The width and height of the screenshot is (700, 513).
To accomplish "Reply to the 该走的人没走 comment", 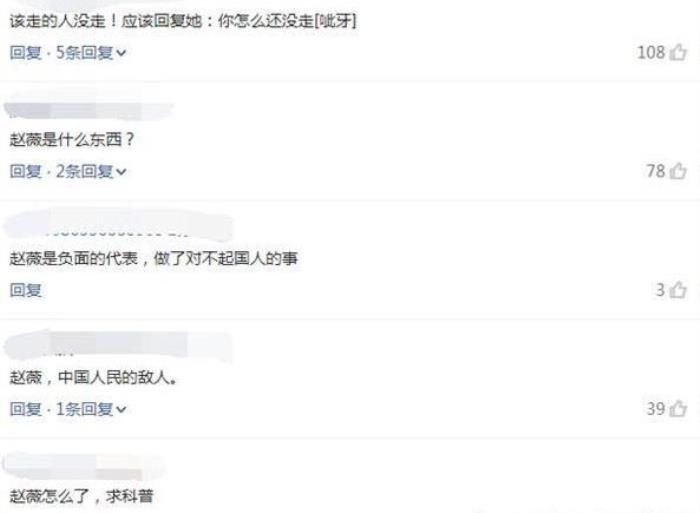I will [x=25, y=53].
